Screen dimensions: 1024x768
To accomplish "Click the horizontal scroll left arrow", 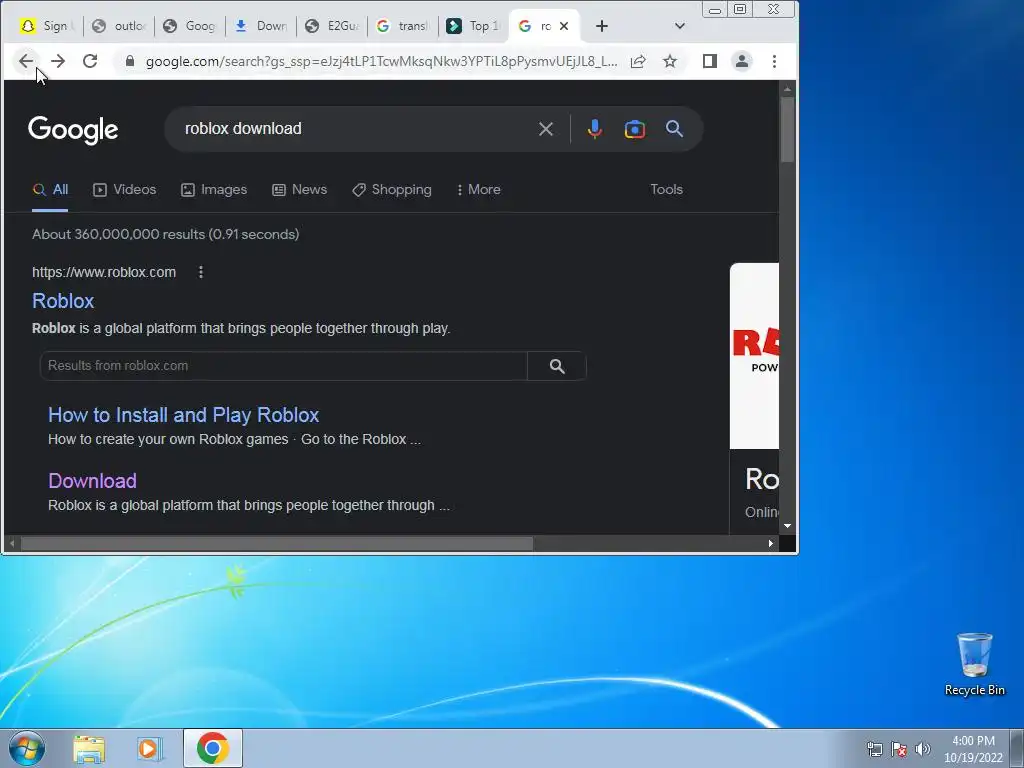I will [12, 543].
